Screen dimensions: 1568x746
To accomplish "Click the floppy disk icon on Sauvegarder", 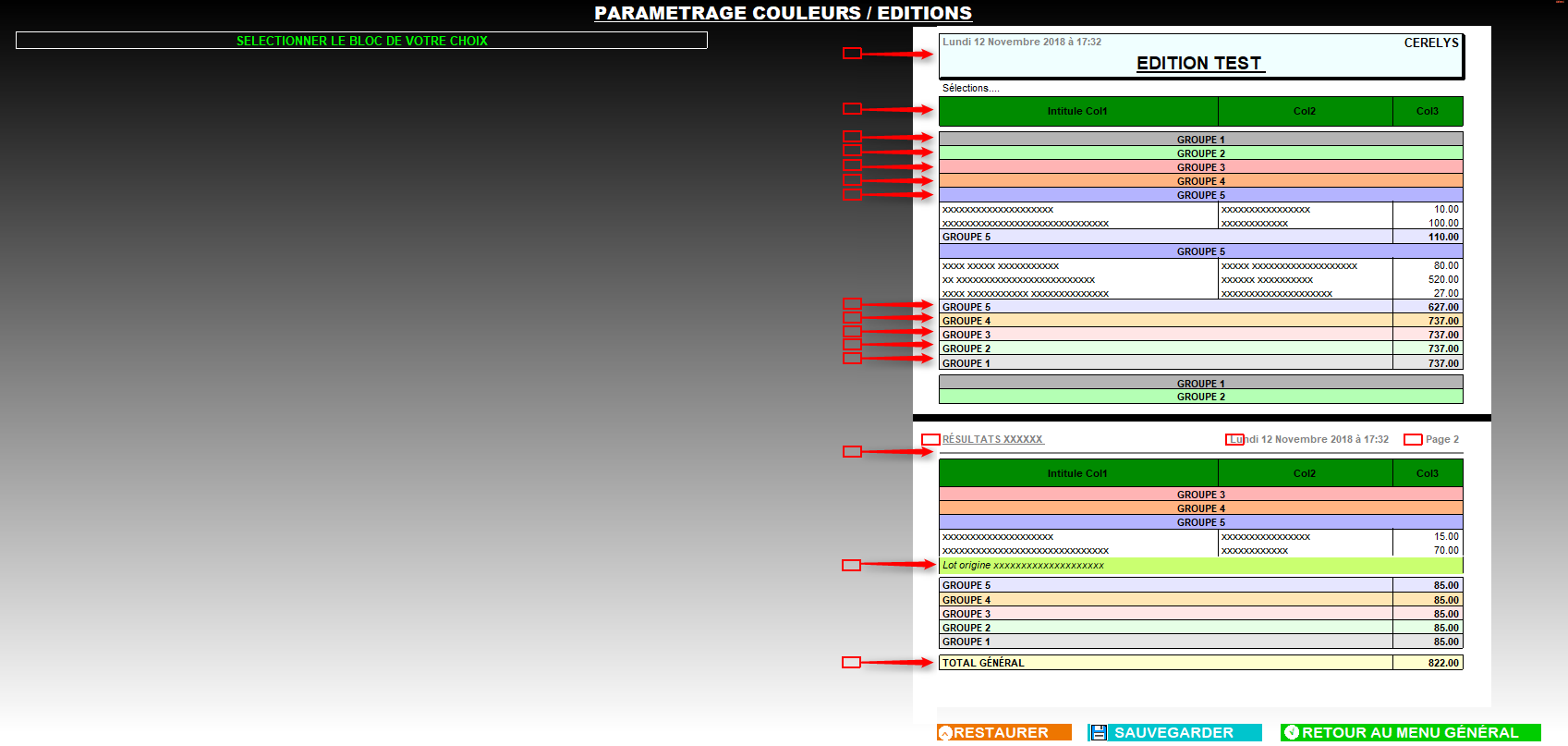I will coord(1099,732).
